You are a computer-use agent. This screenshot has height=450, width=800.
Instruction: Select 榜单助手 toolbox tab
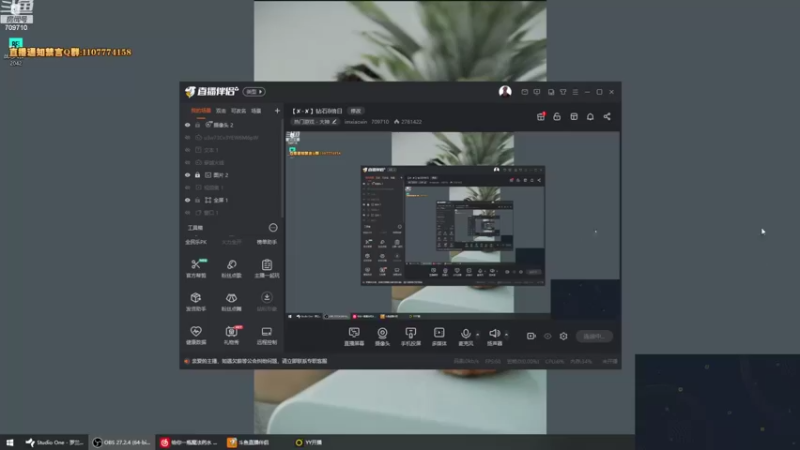[267, 242]
